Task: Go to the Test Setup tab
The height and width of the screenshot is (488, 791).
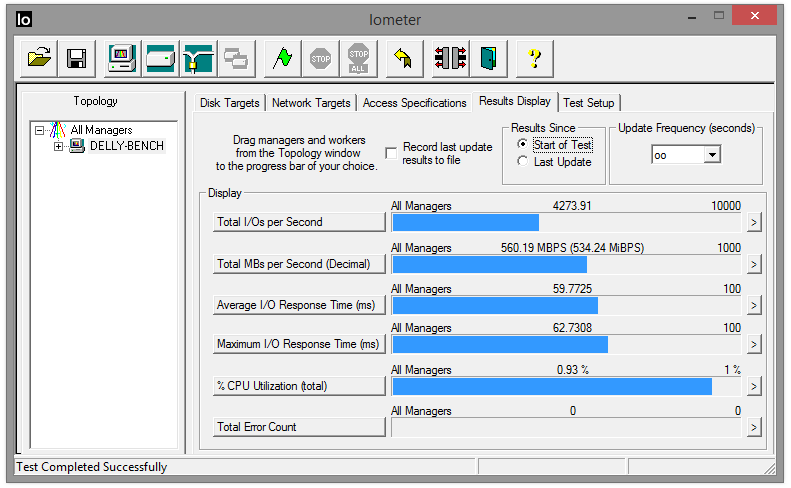Action: (x=589, y=103)
